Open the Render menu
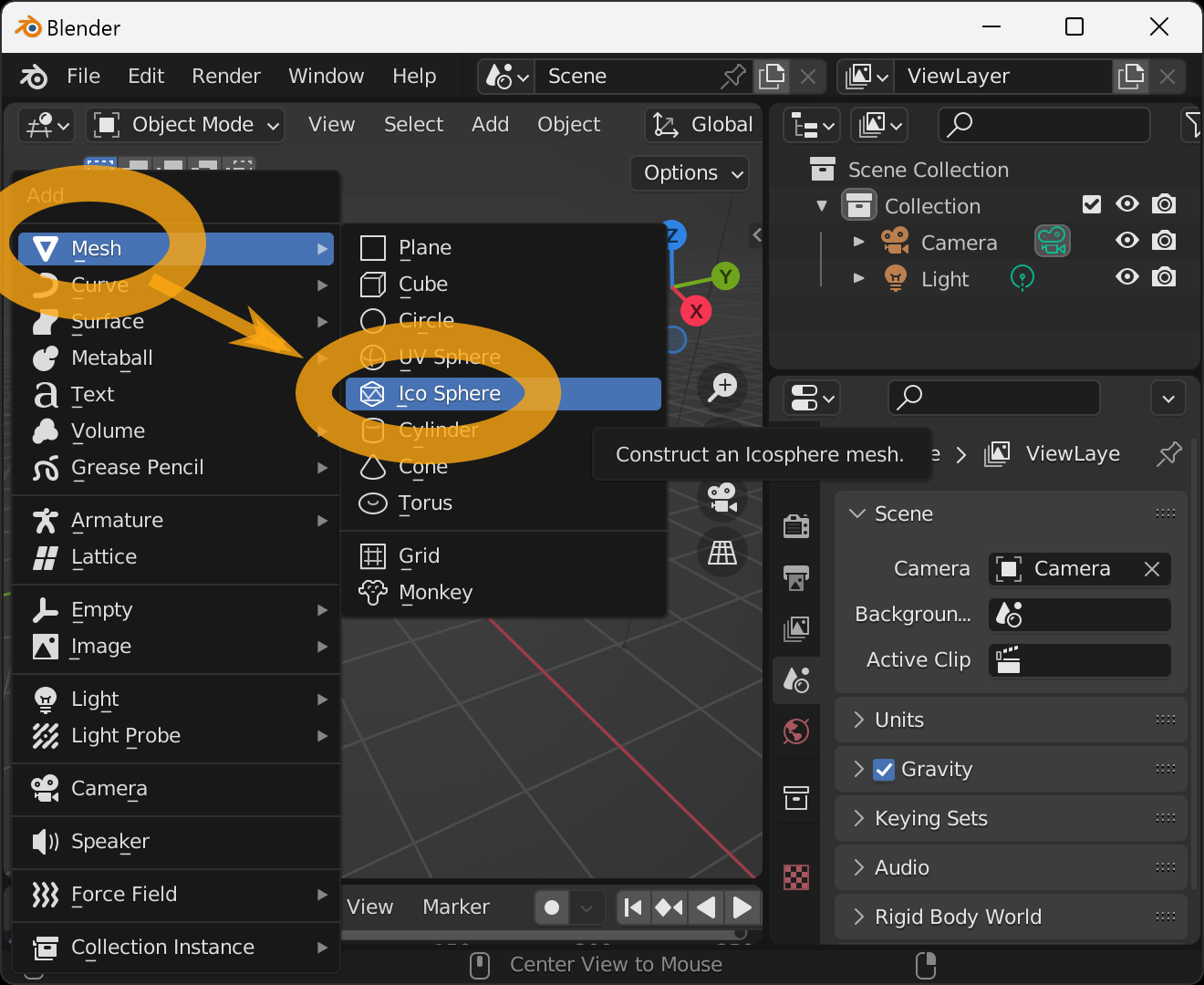This screenshot has width=1204, height=985. click(226, 77)
